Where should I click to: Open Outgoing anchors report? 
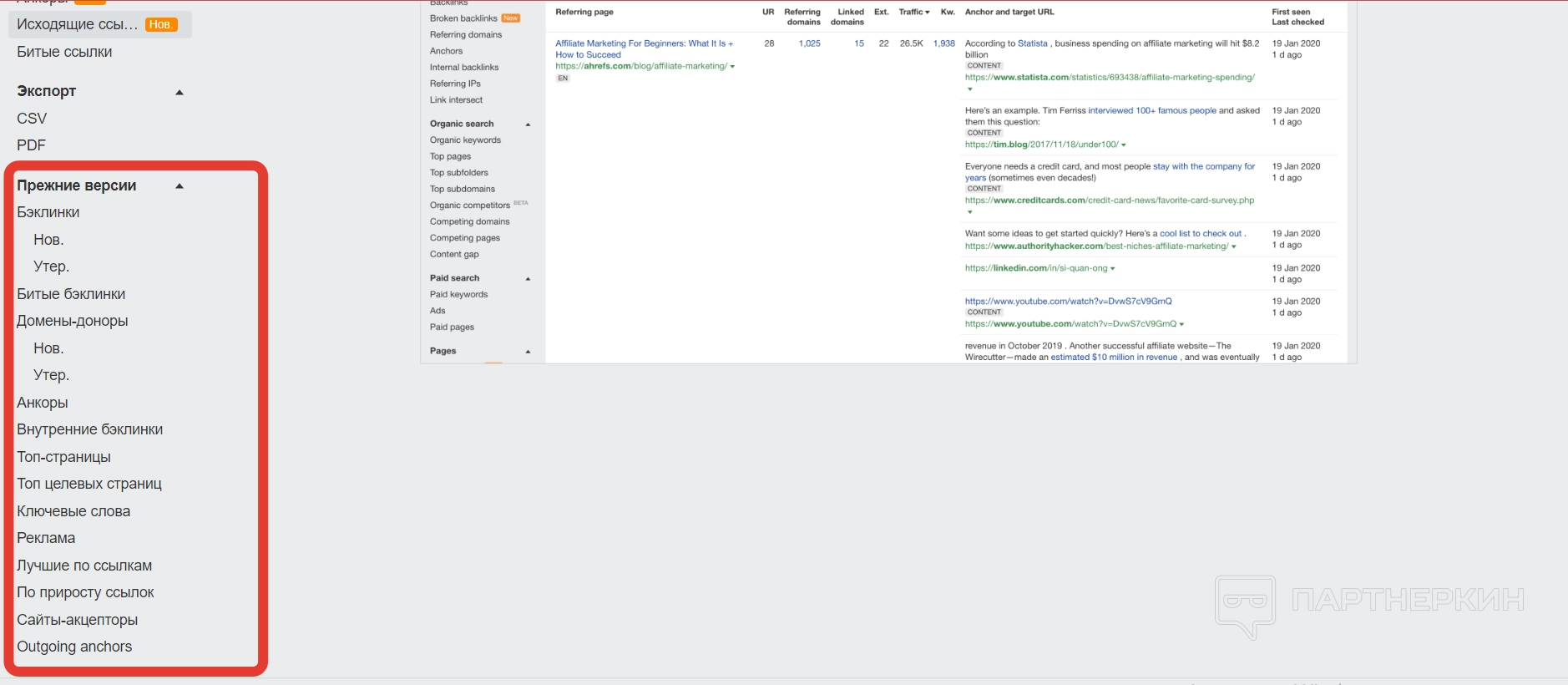tap(74, 647)
